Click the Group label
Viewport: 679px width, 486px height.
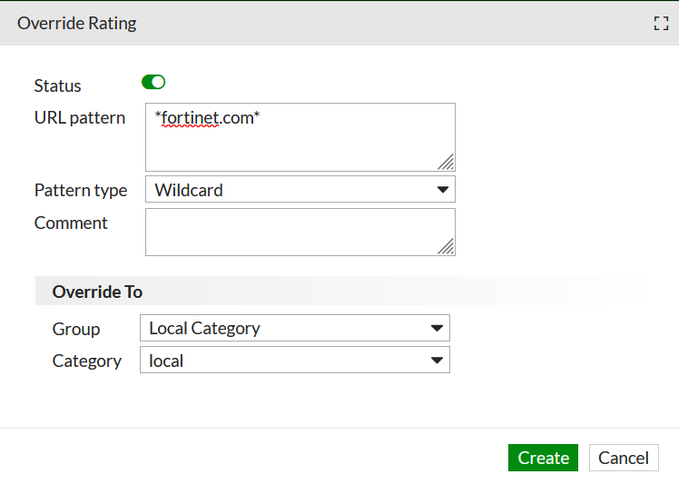[76, 328]
